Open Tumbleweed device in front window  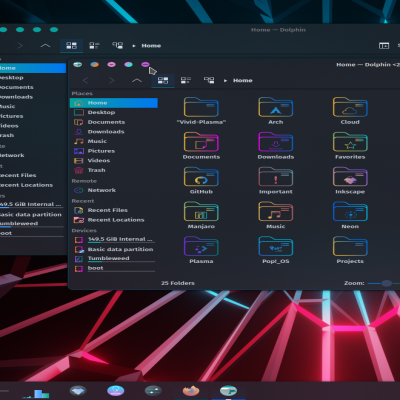click(114, 259)
